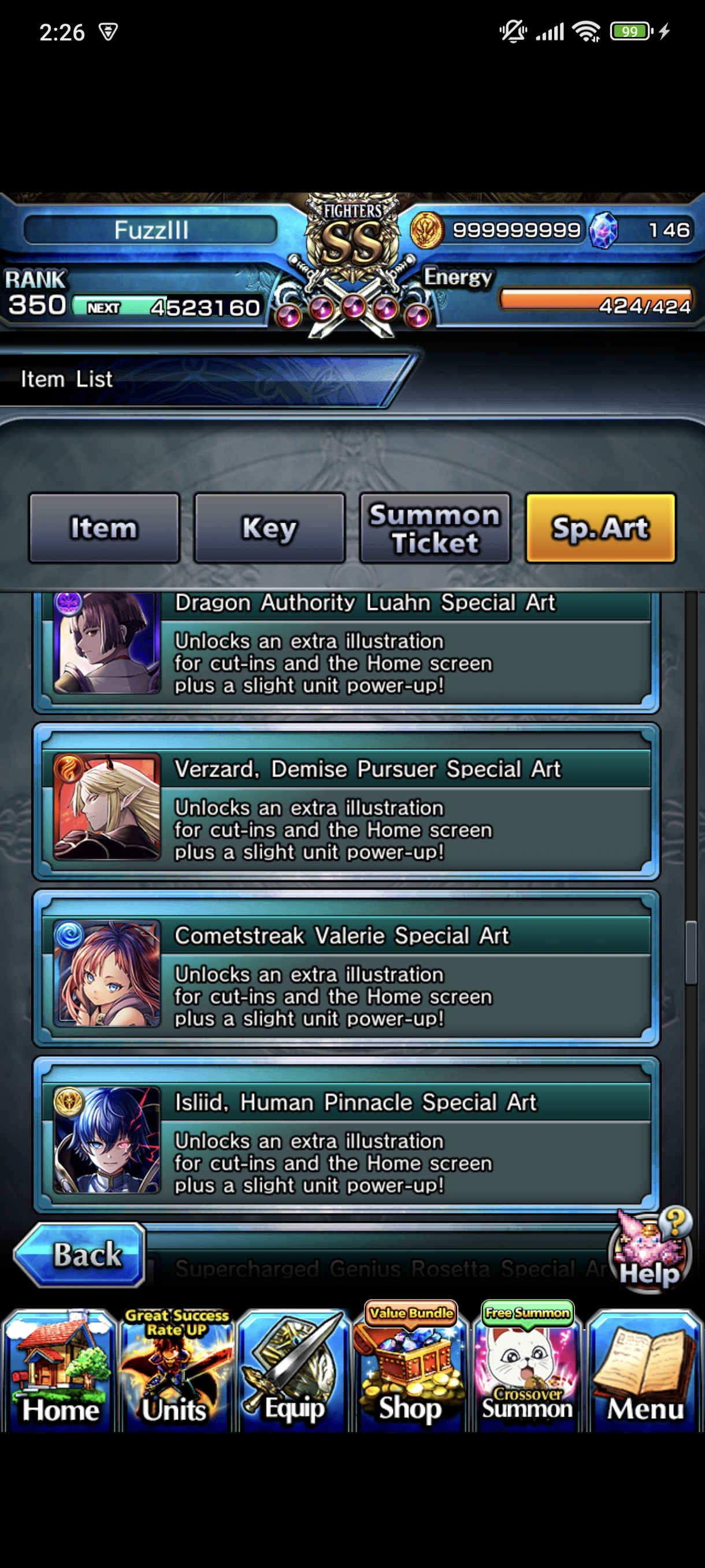Tap Dragon Authority Luahn portrait thumbnail
Viewport: 705px width, 1568px height.
click(x=107, y=643)
